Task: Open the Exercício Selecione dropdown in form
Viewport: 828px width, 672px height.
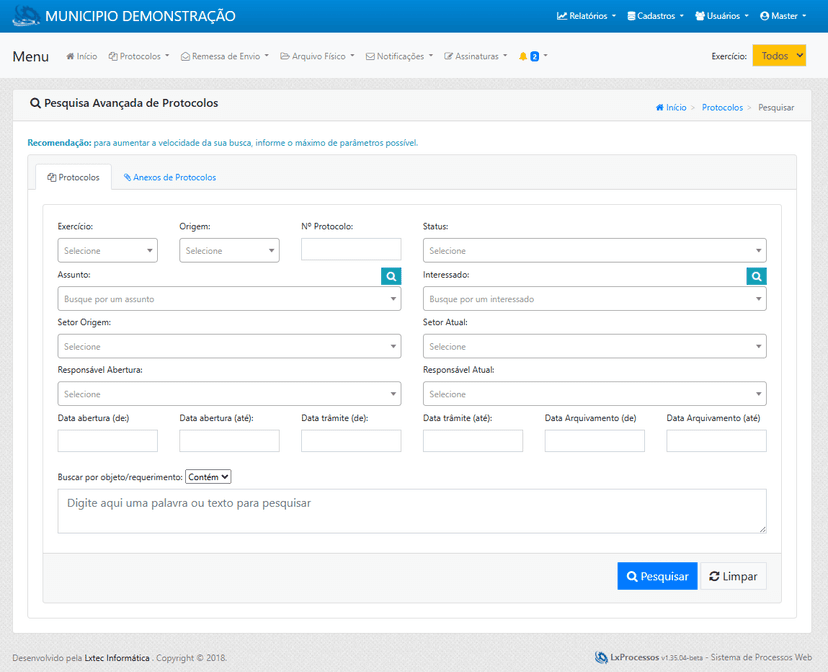Action: click(108, 250)
